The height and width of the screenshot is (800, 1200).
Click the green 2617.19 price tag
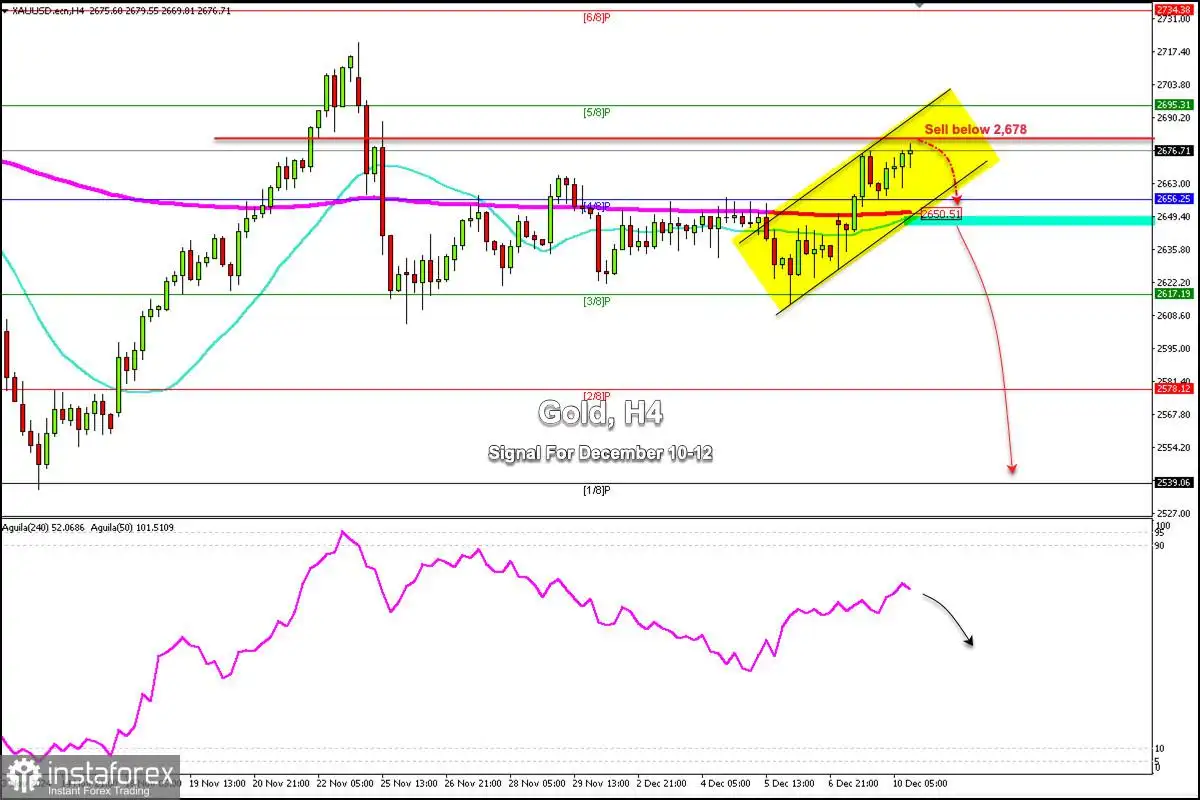click(x=1172, y=294)
